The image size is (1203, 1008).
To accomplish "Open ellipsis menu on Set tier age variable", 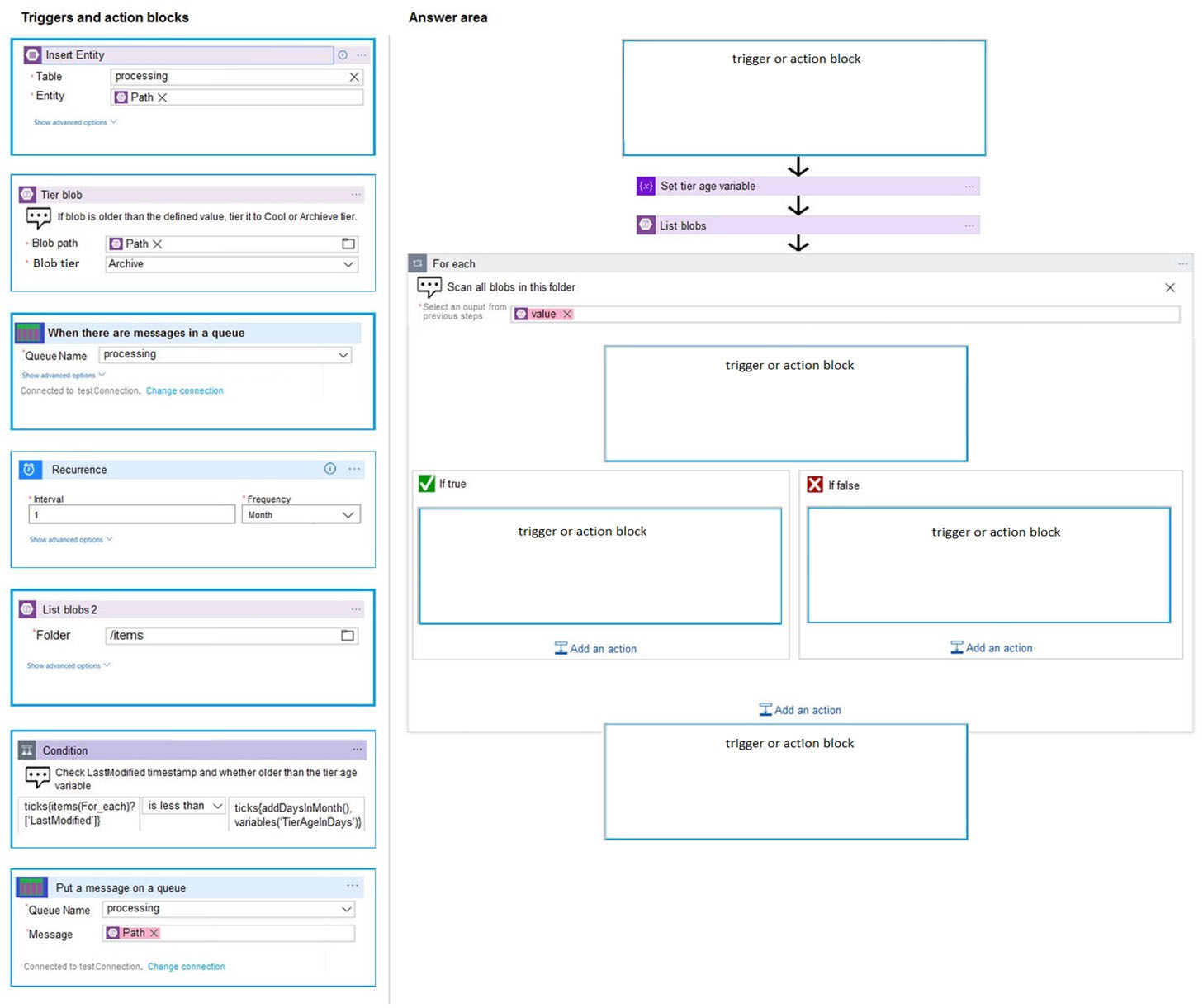I will coord(969,187).
